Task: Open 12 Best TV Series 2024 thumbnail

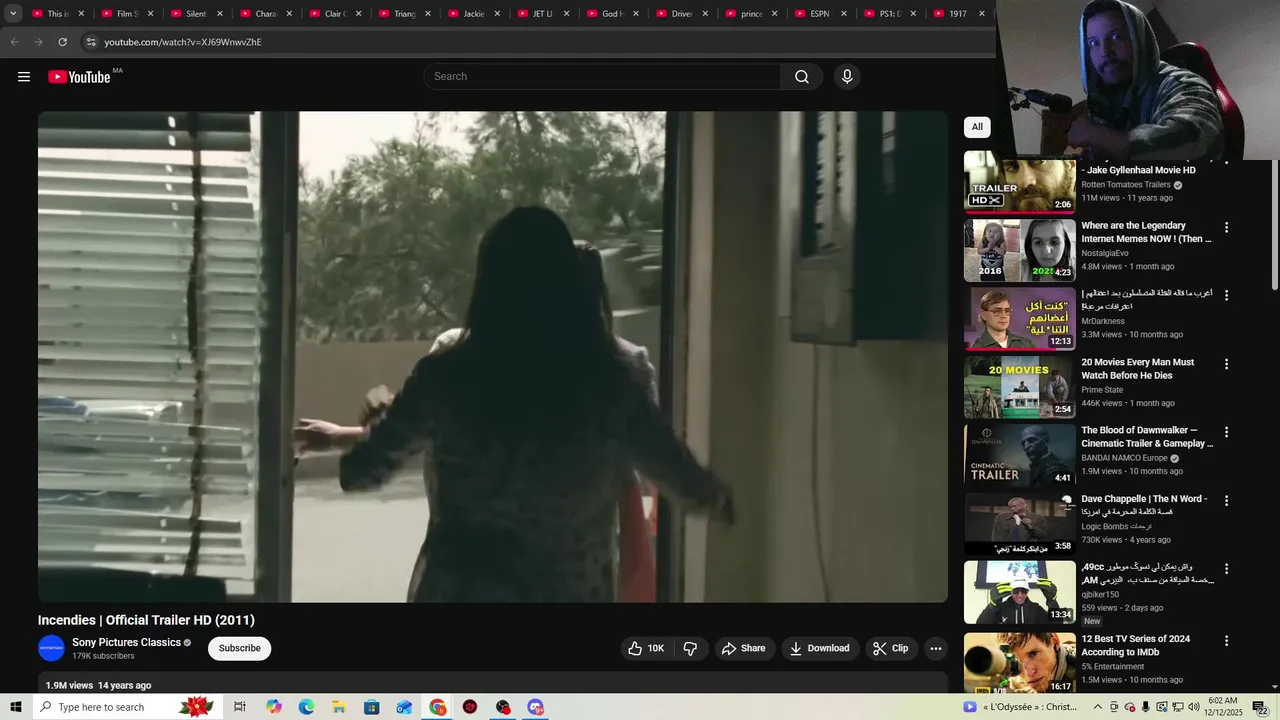Action: [1020, 663]
